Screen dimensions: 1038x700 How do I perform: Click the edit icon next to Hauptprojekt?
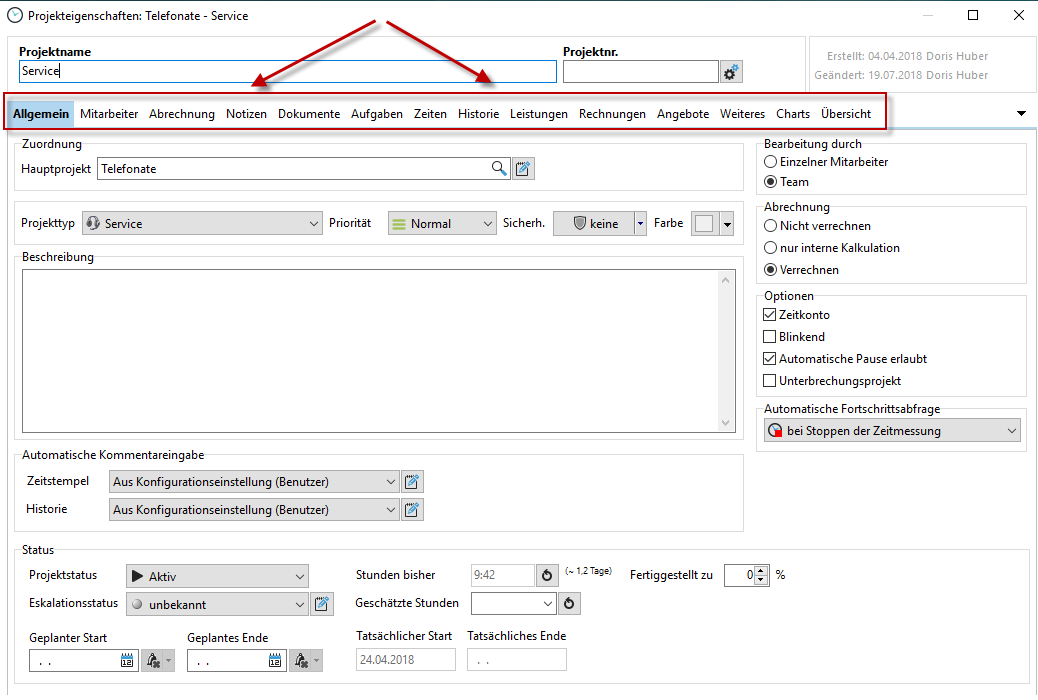523,169
